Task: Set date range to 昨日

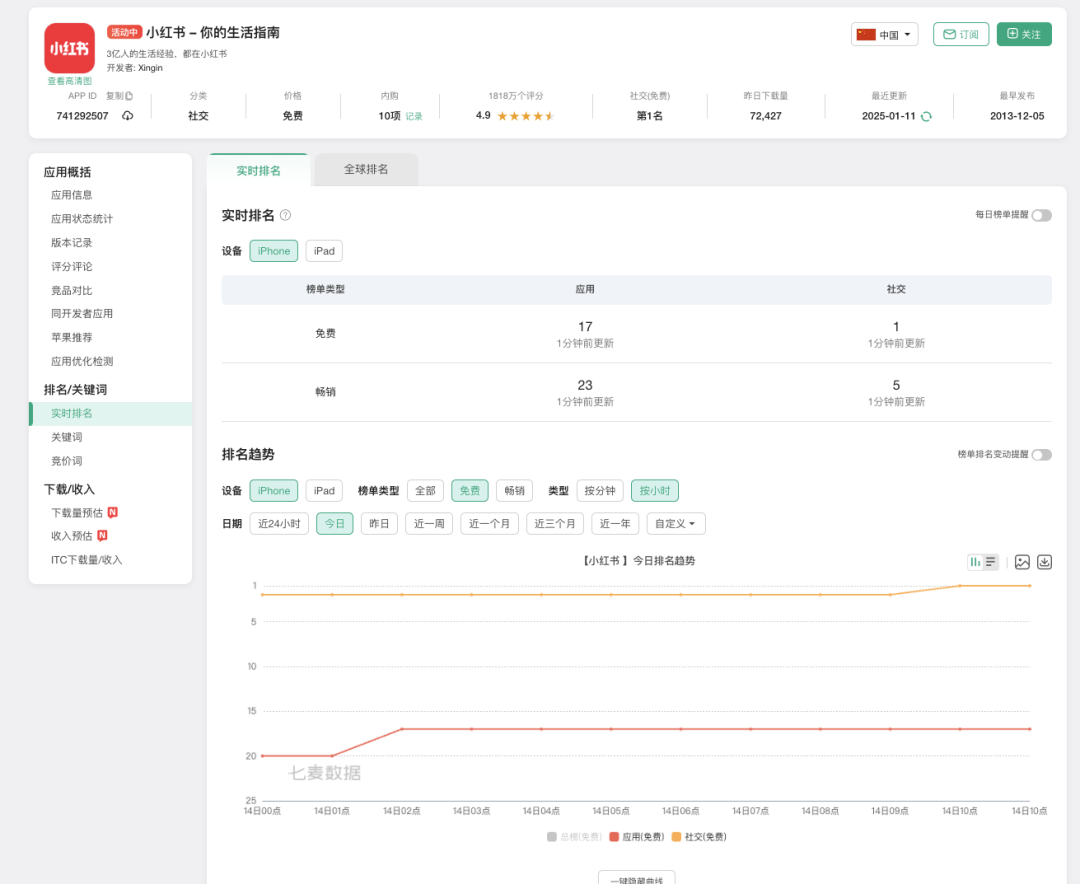Action: (380, 524)
